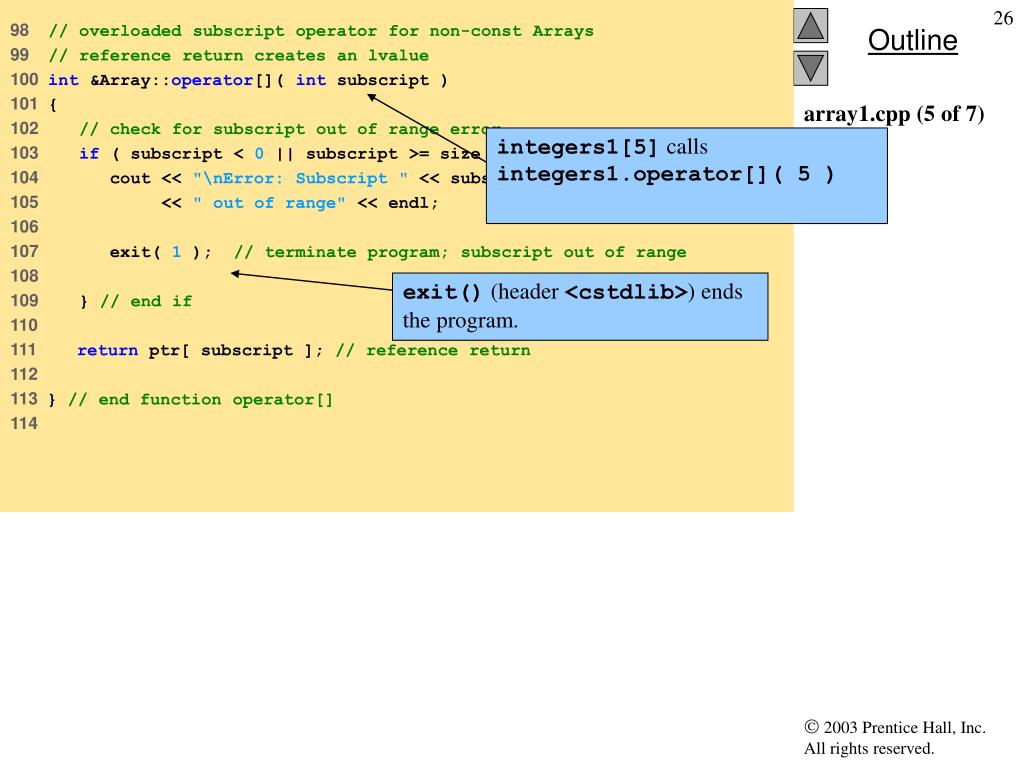
Task: Click 'return ptr[ subscript ];' statement
Action: tap(200, 351)
